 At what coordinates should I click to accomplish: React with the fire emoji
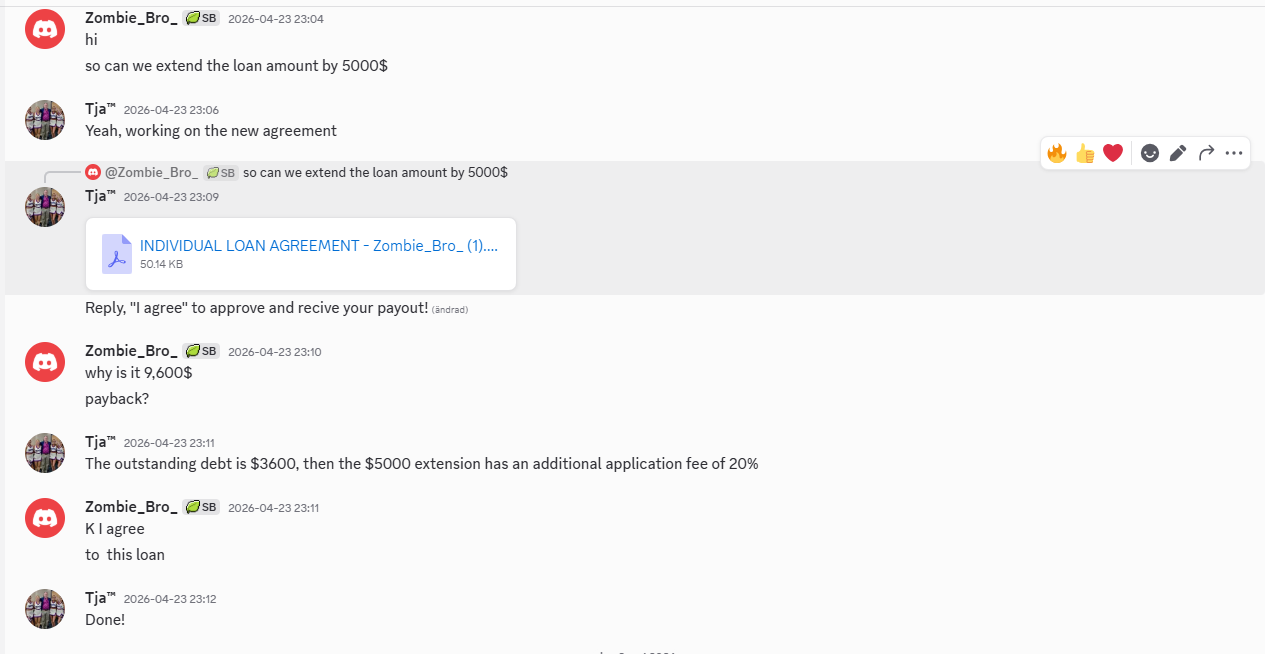point(1057,153)
